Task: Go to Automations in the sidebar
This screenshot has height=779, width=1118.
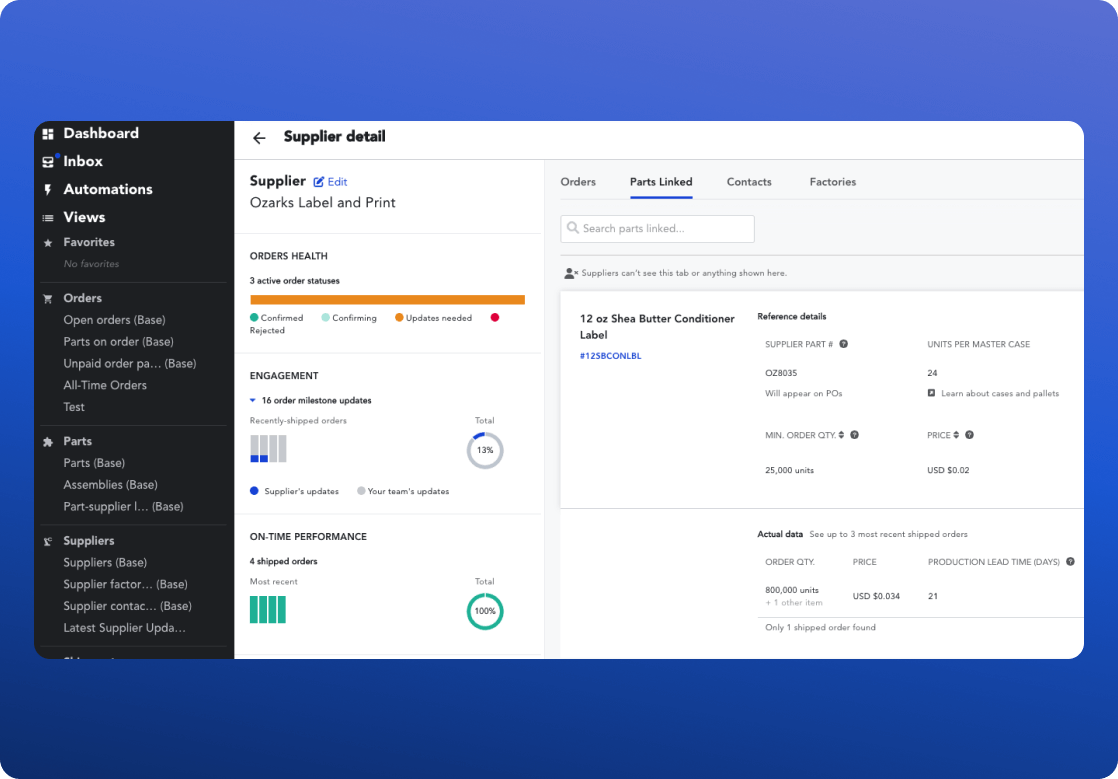Action: (x=108, y=189)
